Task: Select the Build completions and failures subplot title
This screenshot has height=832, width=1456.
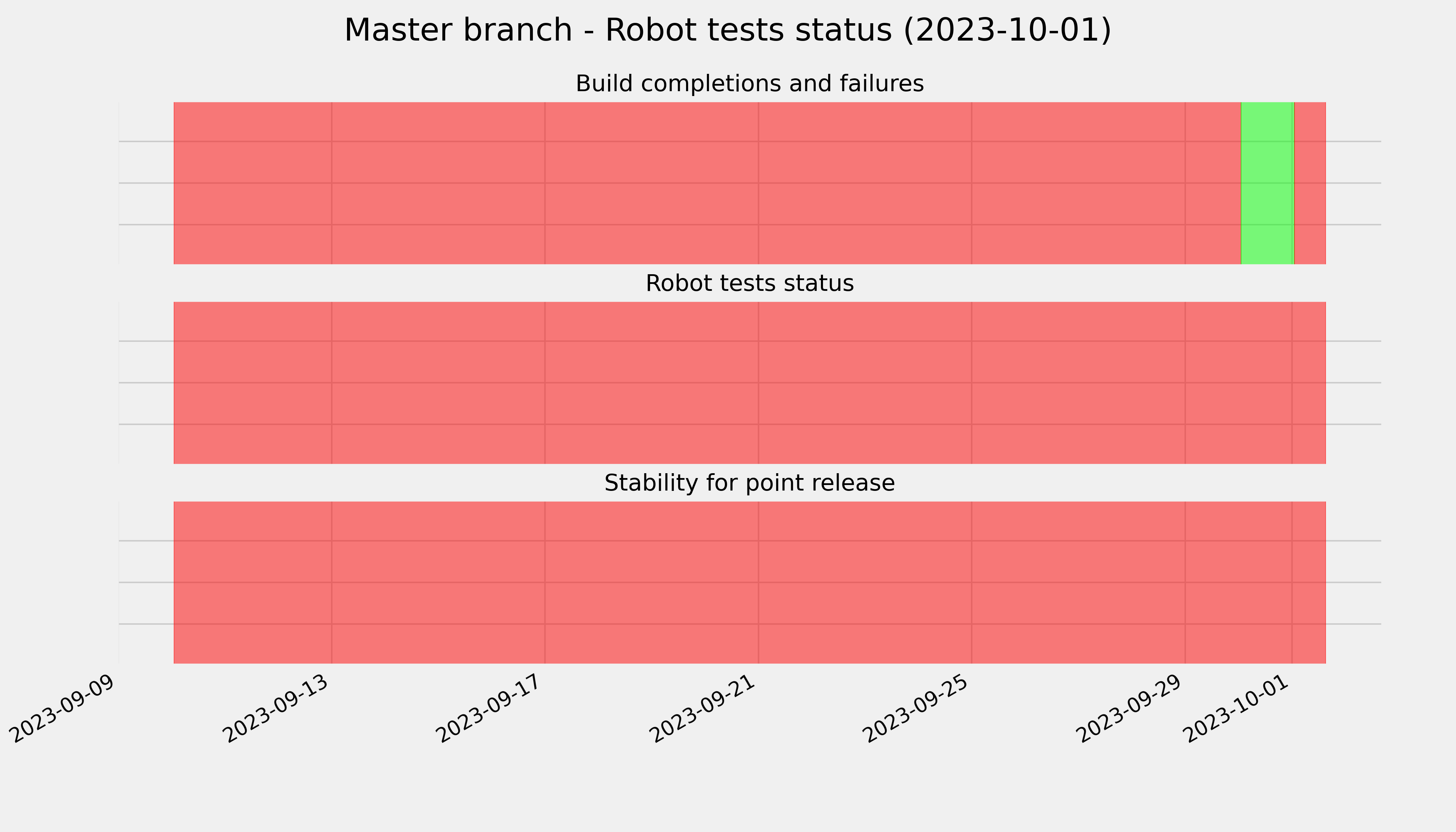Action: coord(750,84)
